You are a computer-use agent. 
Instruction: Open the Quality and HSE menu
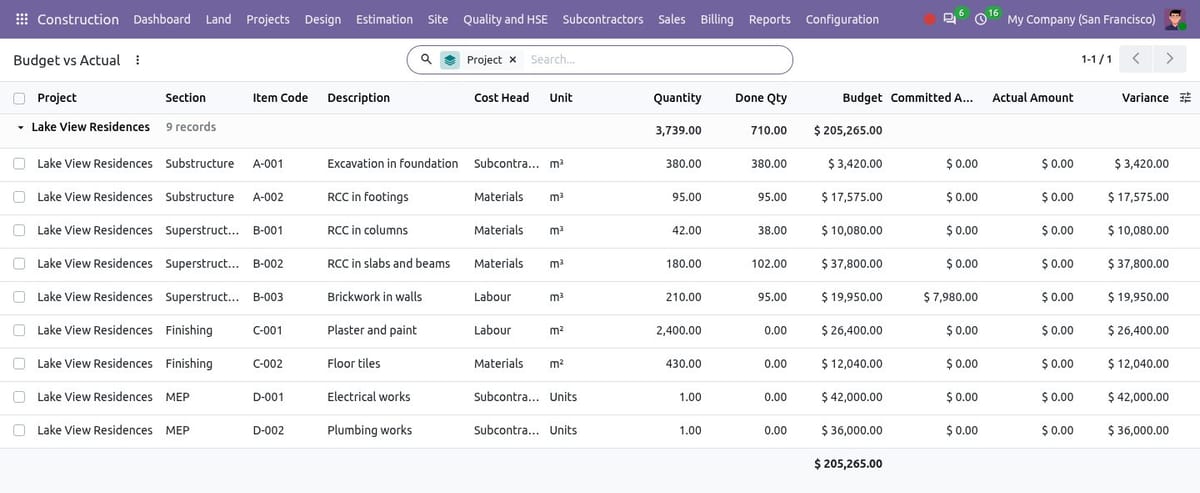point(505,19)
